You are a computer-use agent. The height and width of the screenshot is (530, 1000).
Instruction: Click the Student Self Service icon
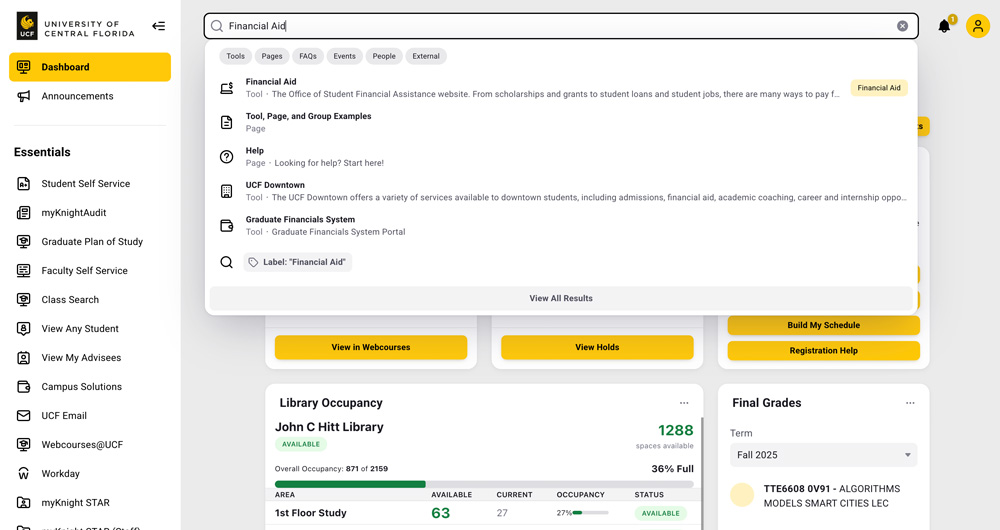[24, 184]
